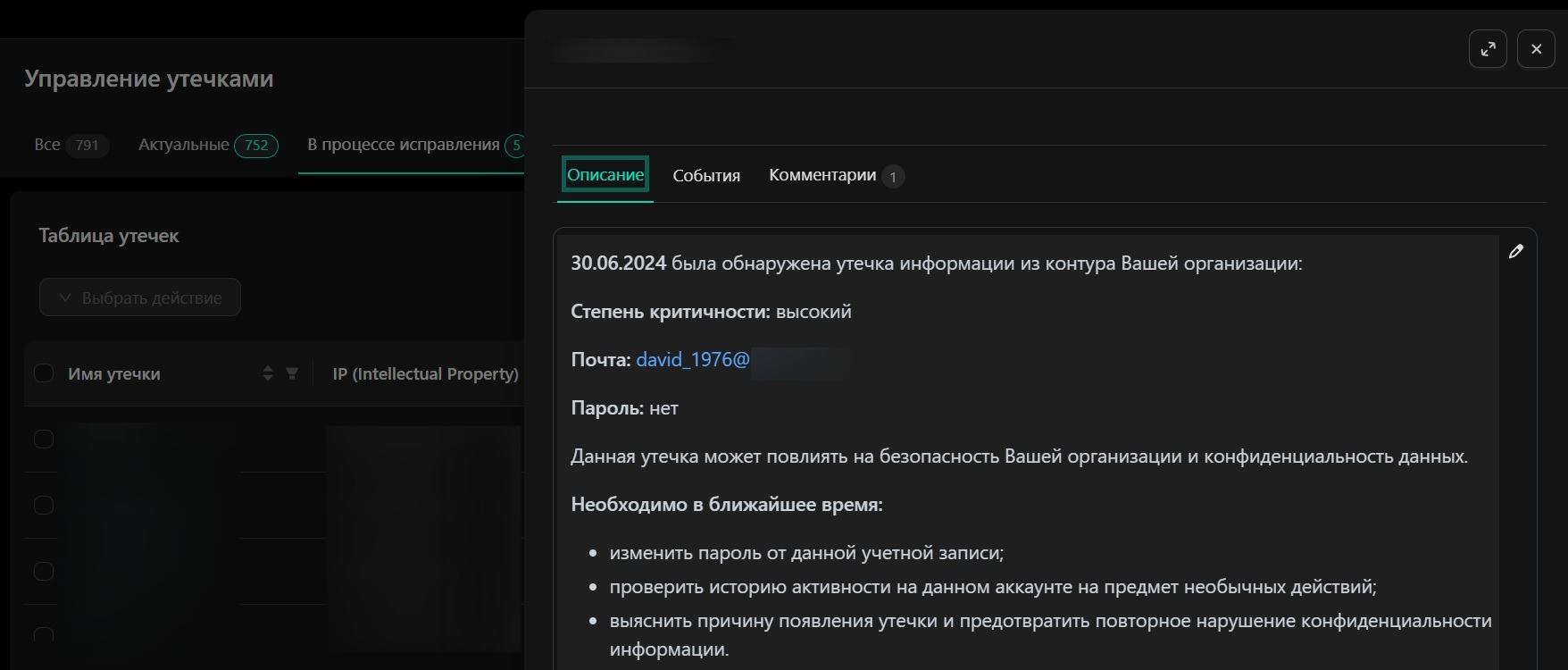Toggle the select-all checkbox in table header

pyautogui.click(x=44, y=373)
